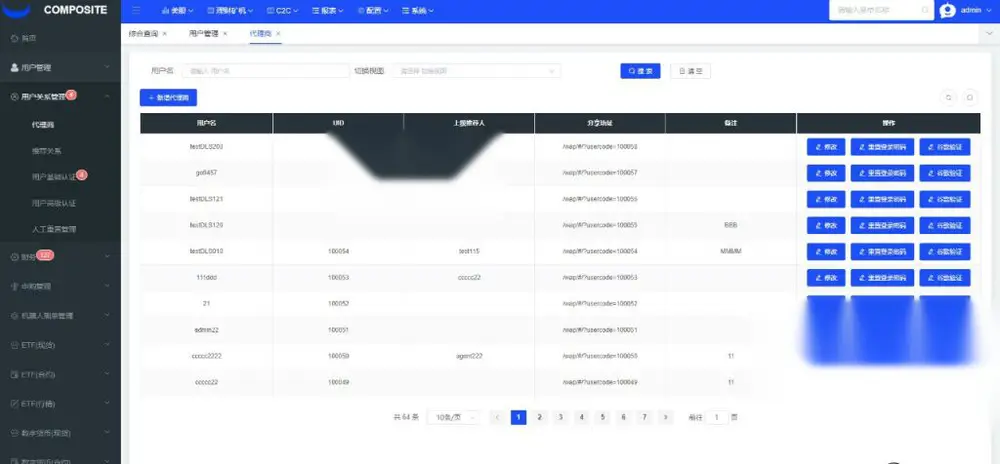Click the 新增代理商 button
The image size is (1000, 464).
168,98
